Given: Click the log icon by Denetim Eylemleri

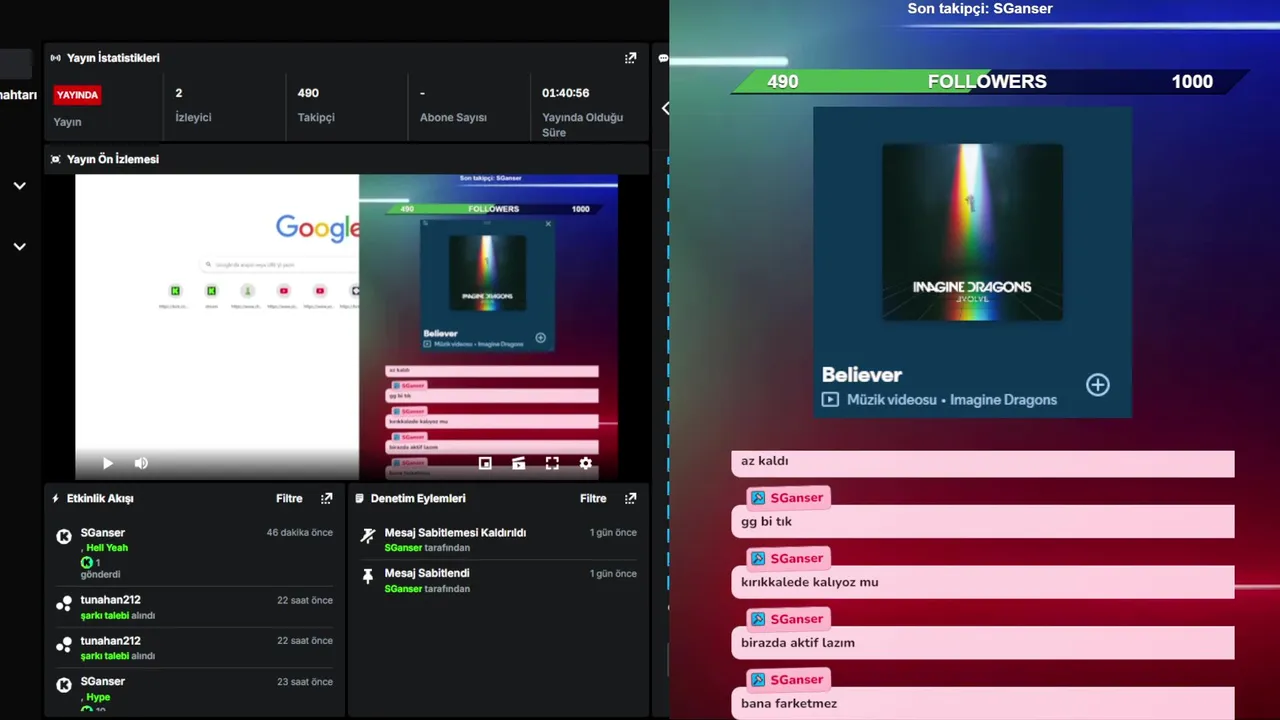Looking at the screenshot, I should 360,498.
